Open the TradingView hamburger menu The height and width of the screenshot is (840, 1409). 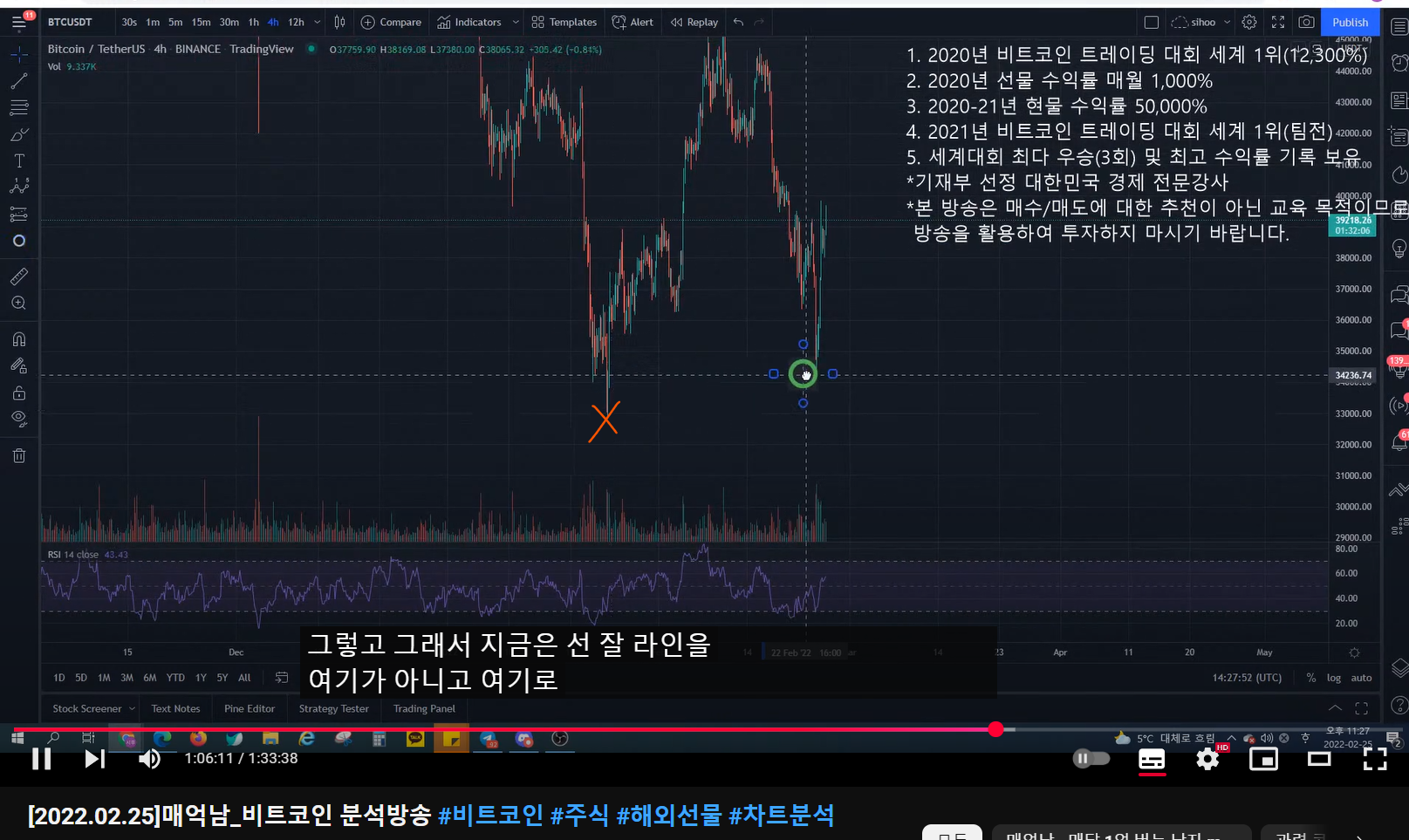18,23
